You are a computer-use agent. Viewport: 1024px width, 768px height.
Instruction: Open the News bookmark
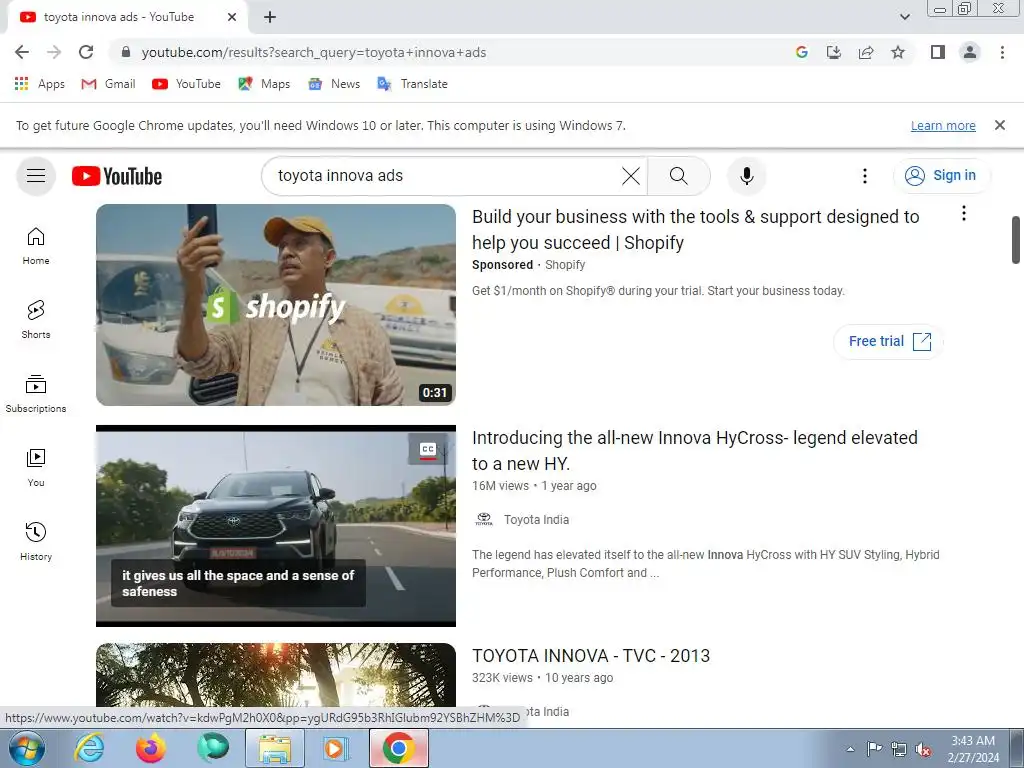coord(334,84)
